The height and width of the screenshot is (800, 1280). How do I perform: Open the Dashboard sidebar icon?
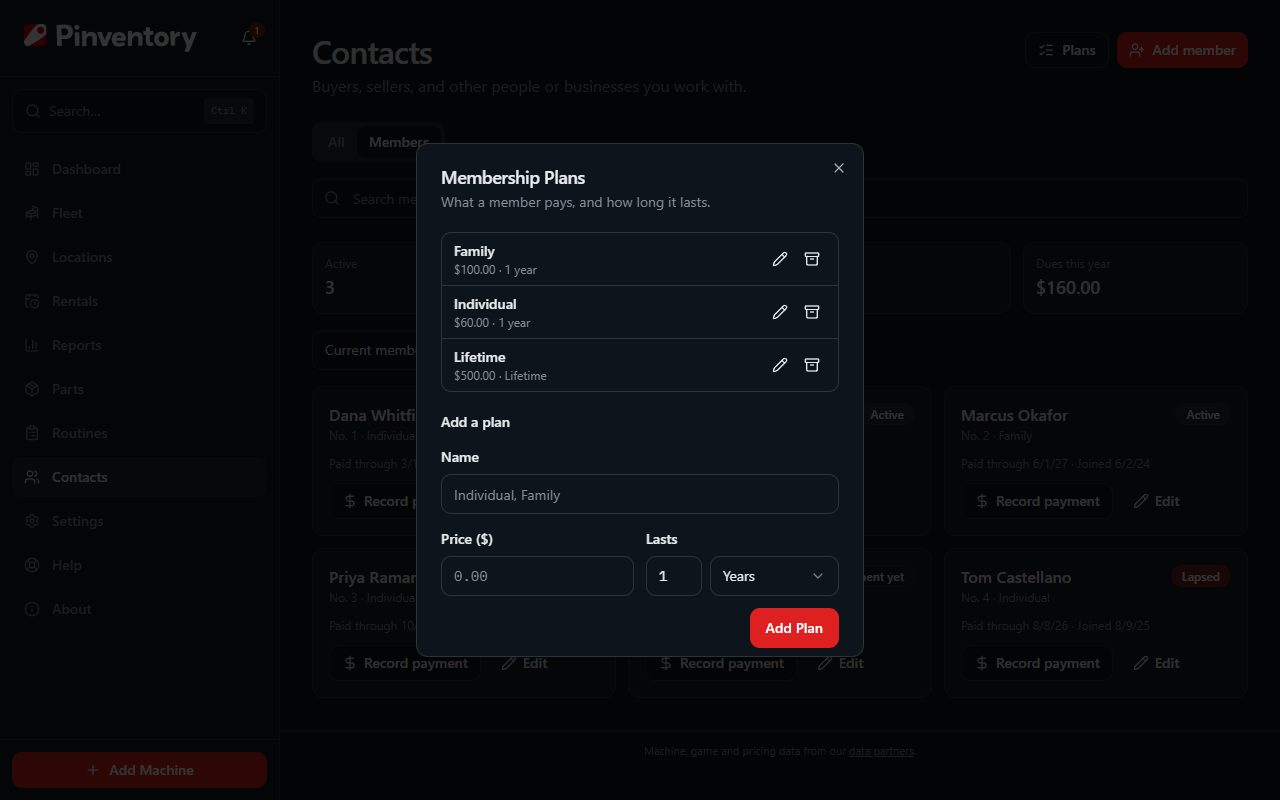(x=32, y=169)
